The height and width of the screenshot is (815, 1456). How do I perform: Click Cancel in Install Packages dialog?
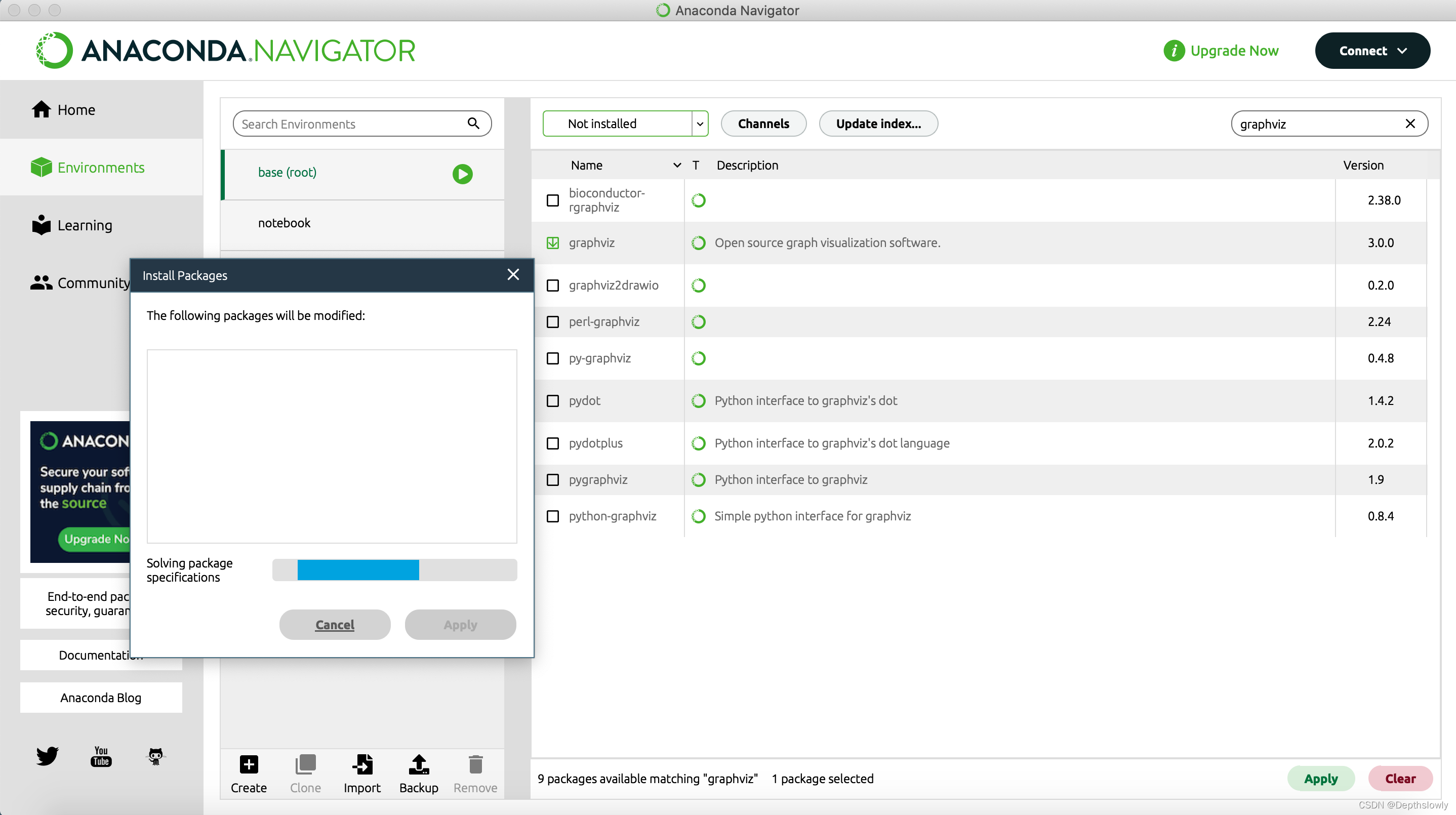click(335, 625)
